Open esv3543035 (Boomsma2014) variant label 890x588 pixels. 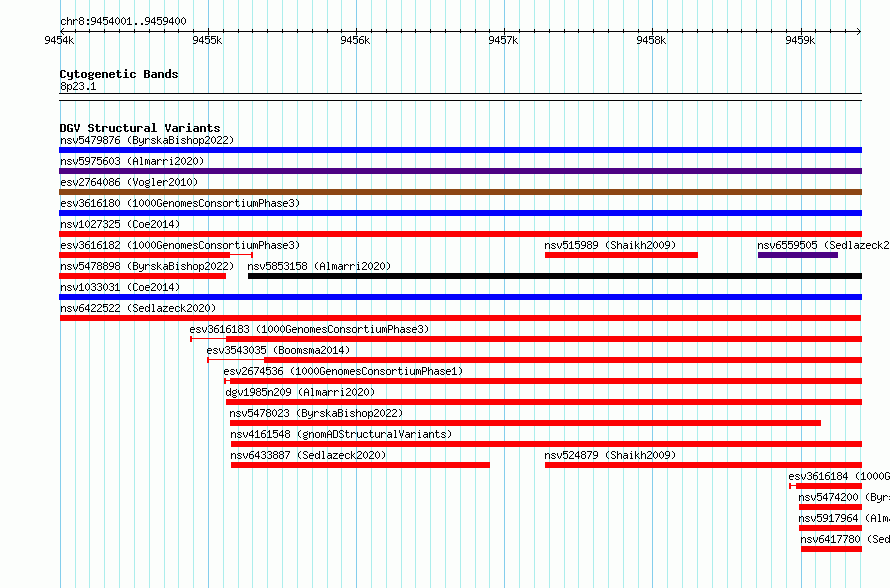click(278, 350)
